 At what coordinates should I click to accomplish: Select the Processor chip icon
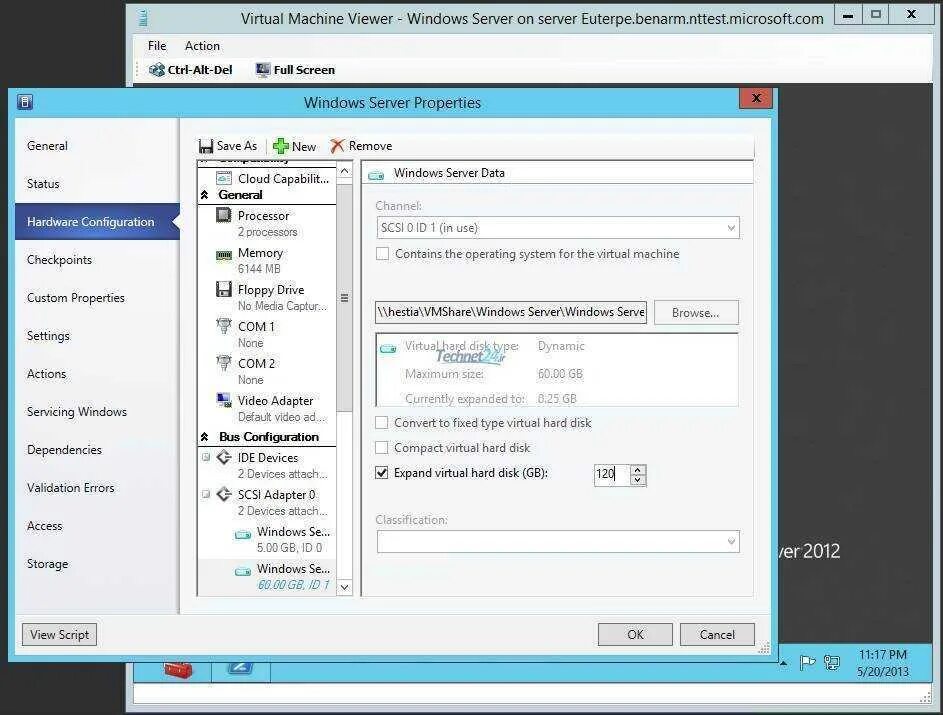tap(224, 215)
